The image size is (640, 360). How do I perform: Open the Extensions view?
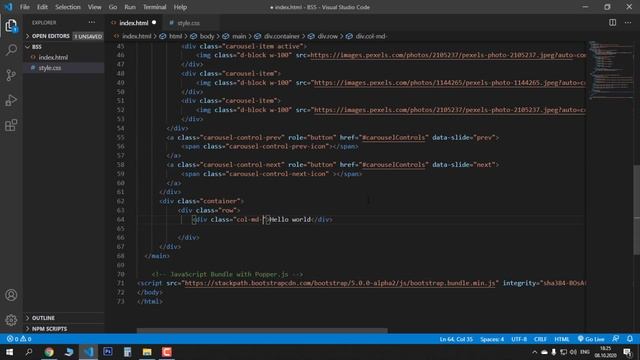tap(11, 125)
